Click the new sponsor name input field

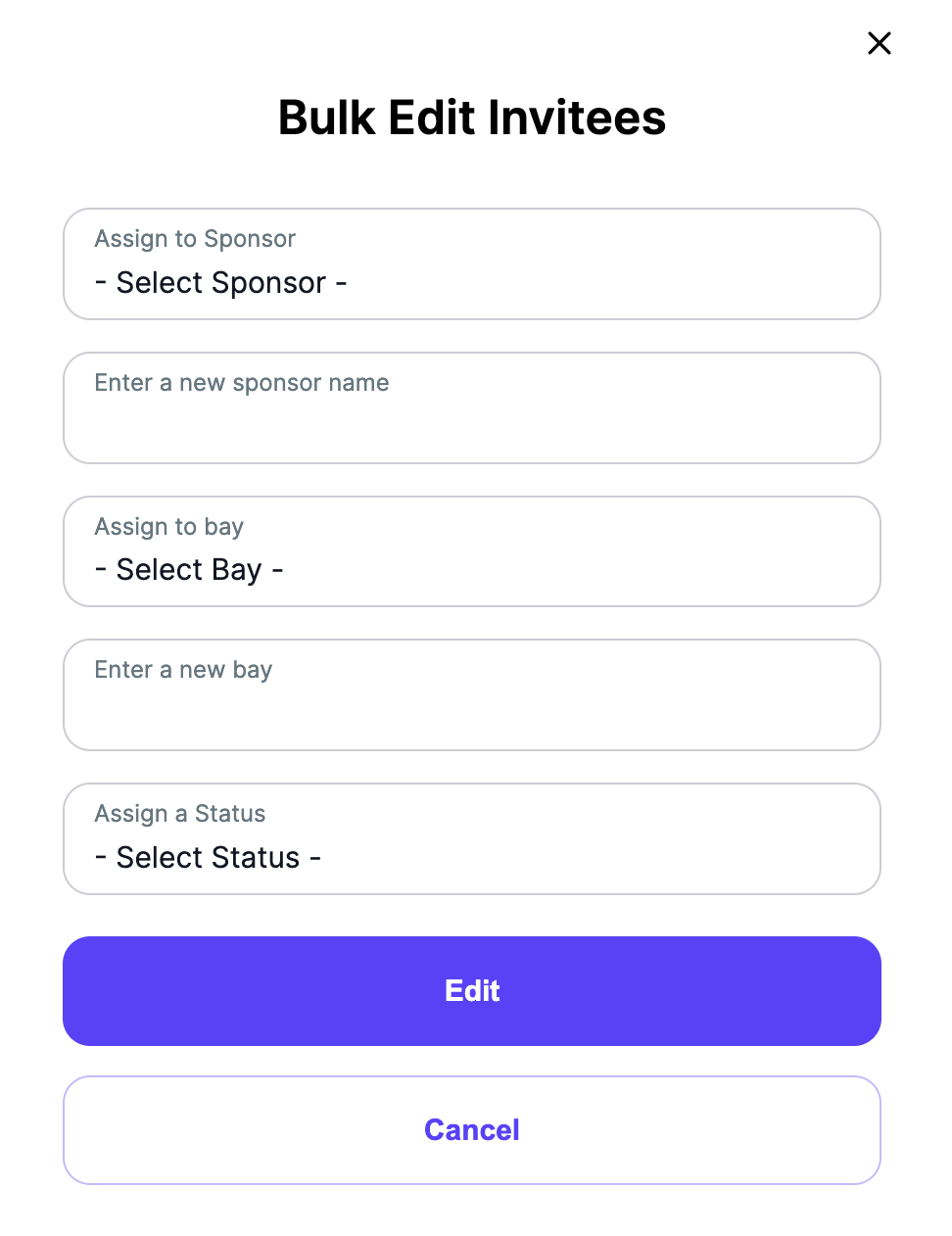pos(472,407)
